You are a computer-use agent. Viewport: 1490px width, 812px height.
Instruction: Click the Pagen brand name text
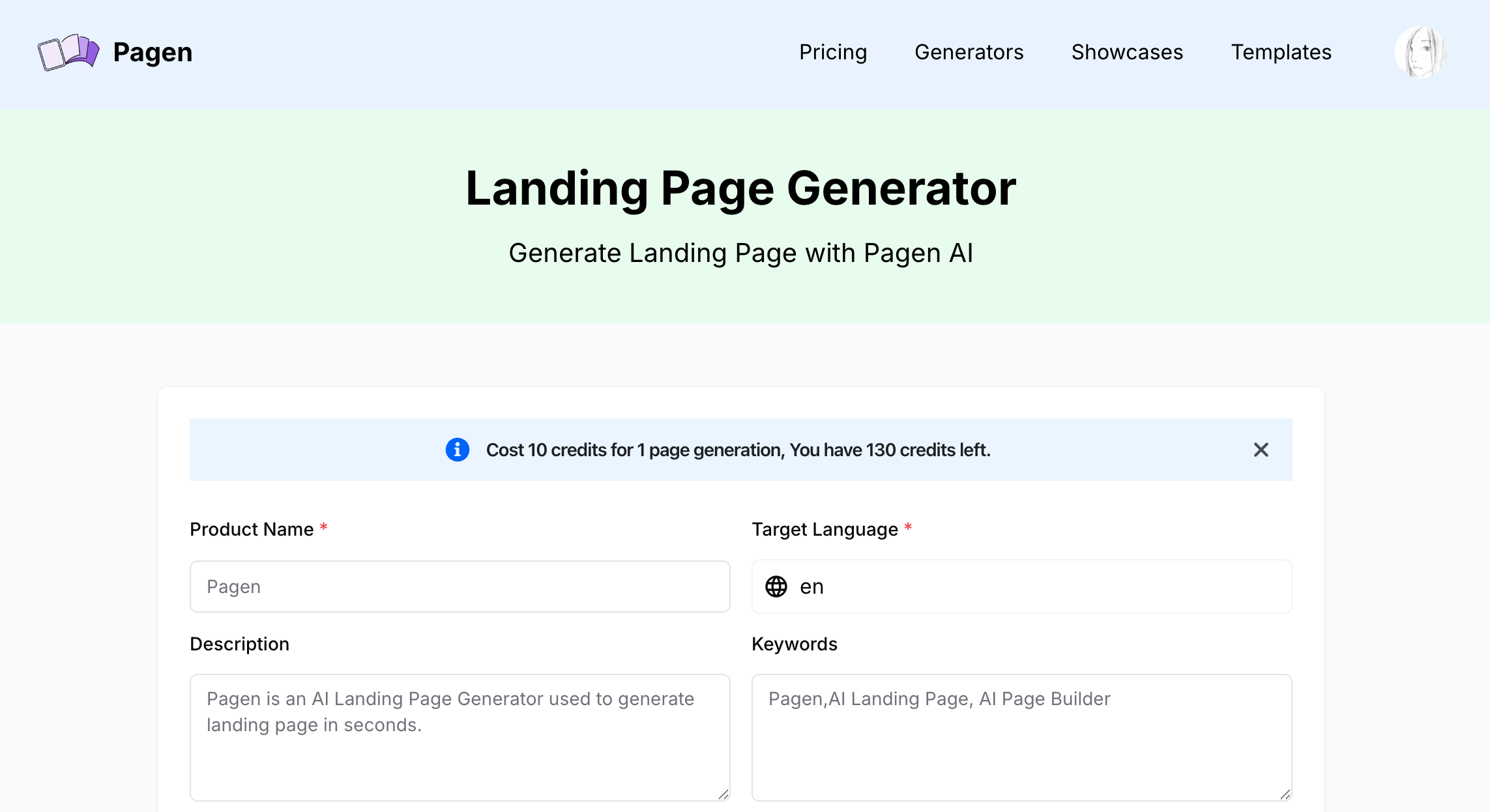(153, 52)
